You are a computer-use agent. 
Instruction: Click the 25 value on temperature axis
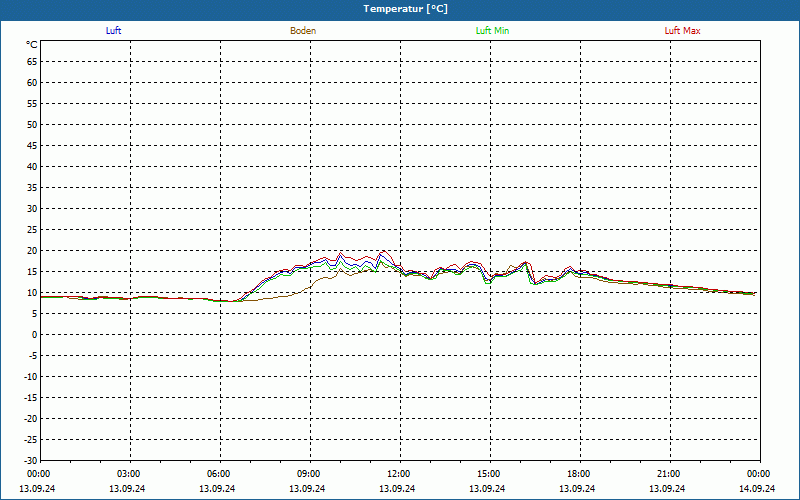[32, 230]
